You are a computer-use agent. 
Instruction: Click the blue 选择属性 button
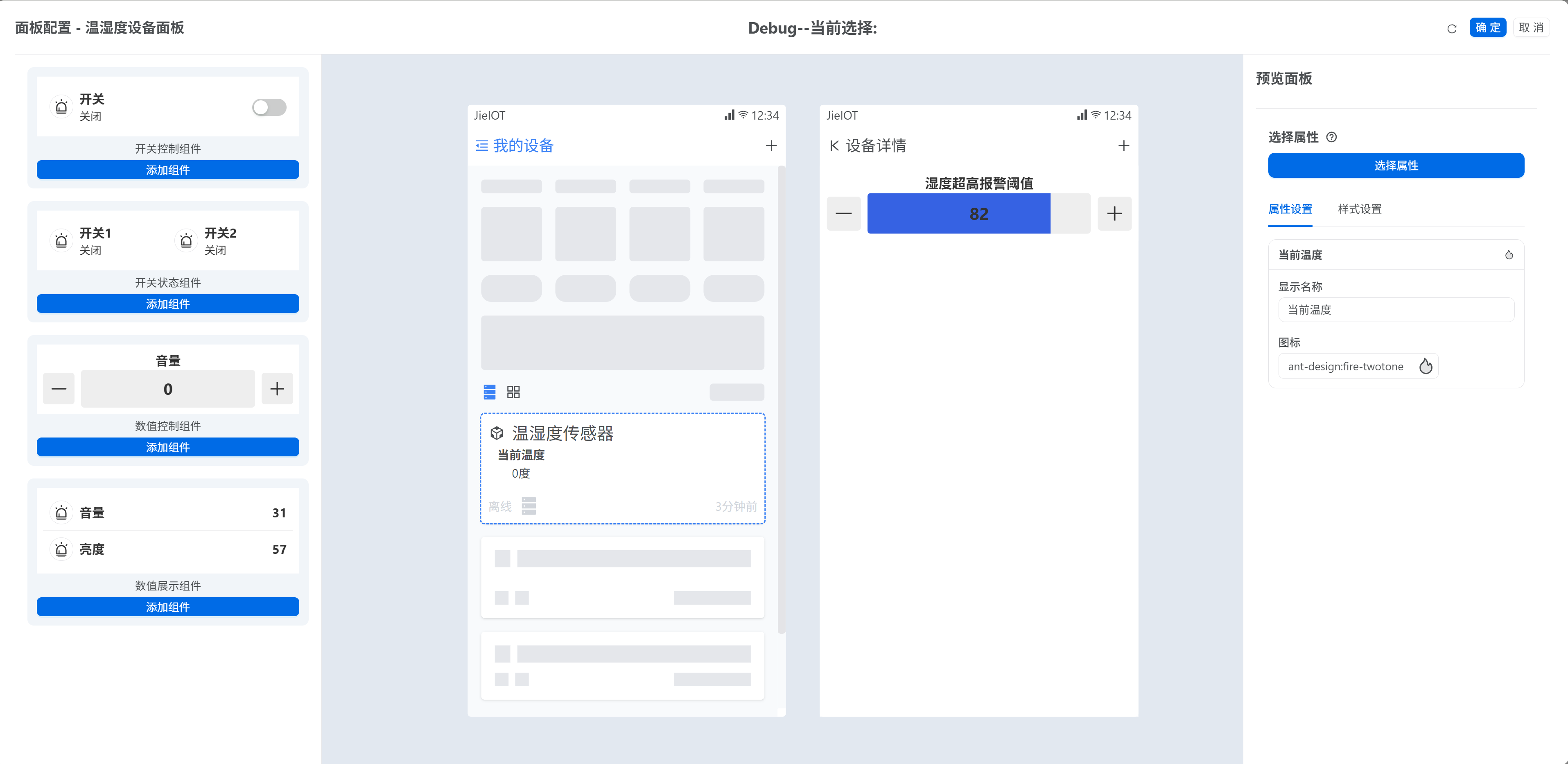tap(1396, 166)
